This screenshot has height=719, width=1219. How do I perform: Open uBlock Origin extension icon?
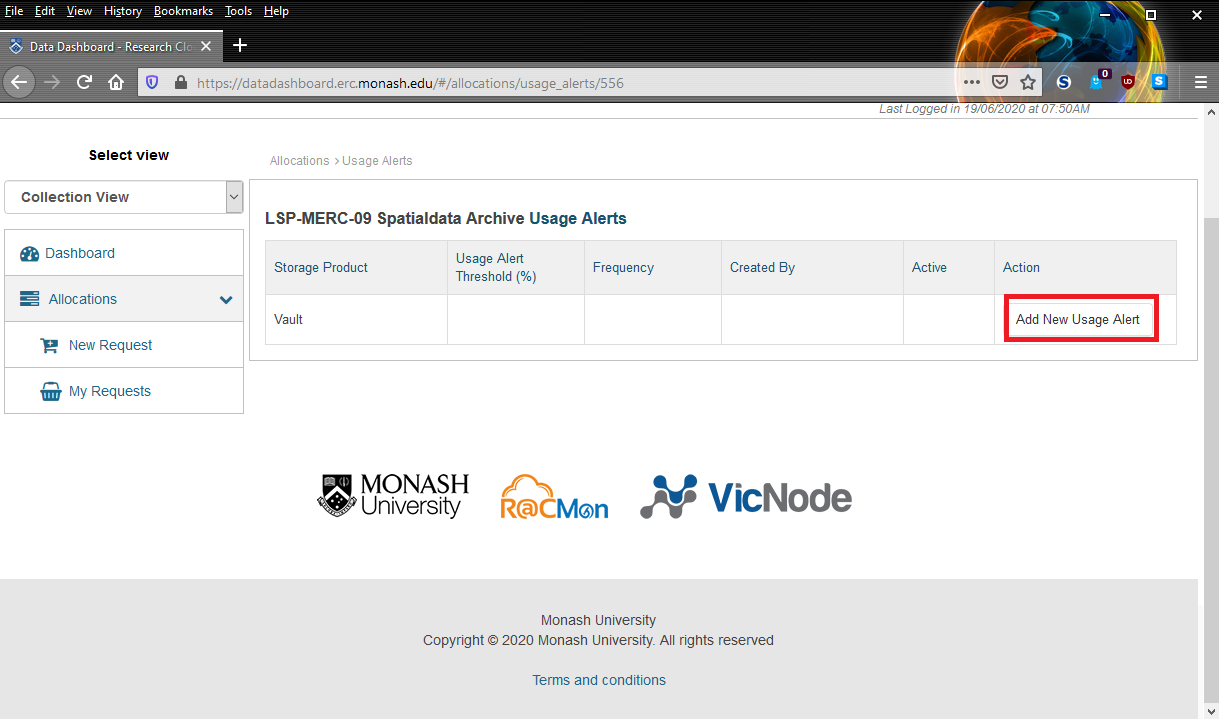click(x=1128, y=82)
